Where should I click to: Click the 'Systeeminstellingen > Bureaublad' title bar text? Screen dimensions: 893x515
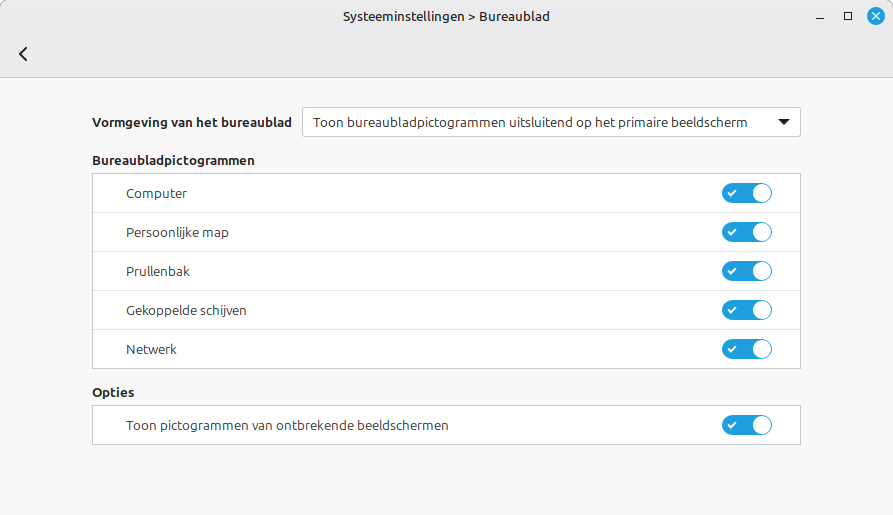[446, 17]
